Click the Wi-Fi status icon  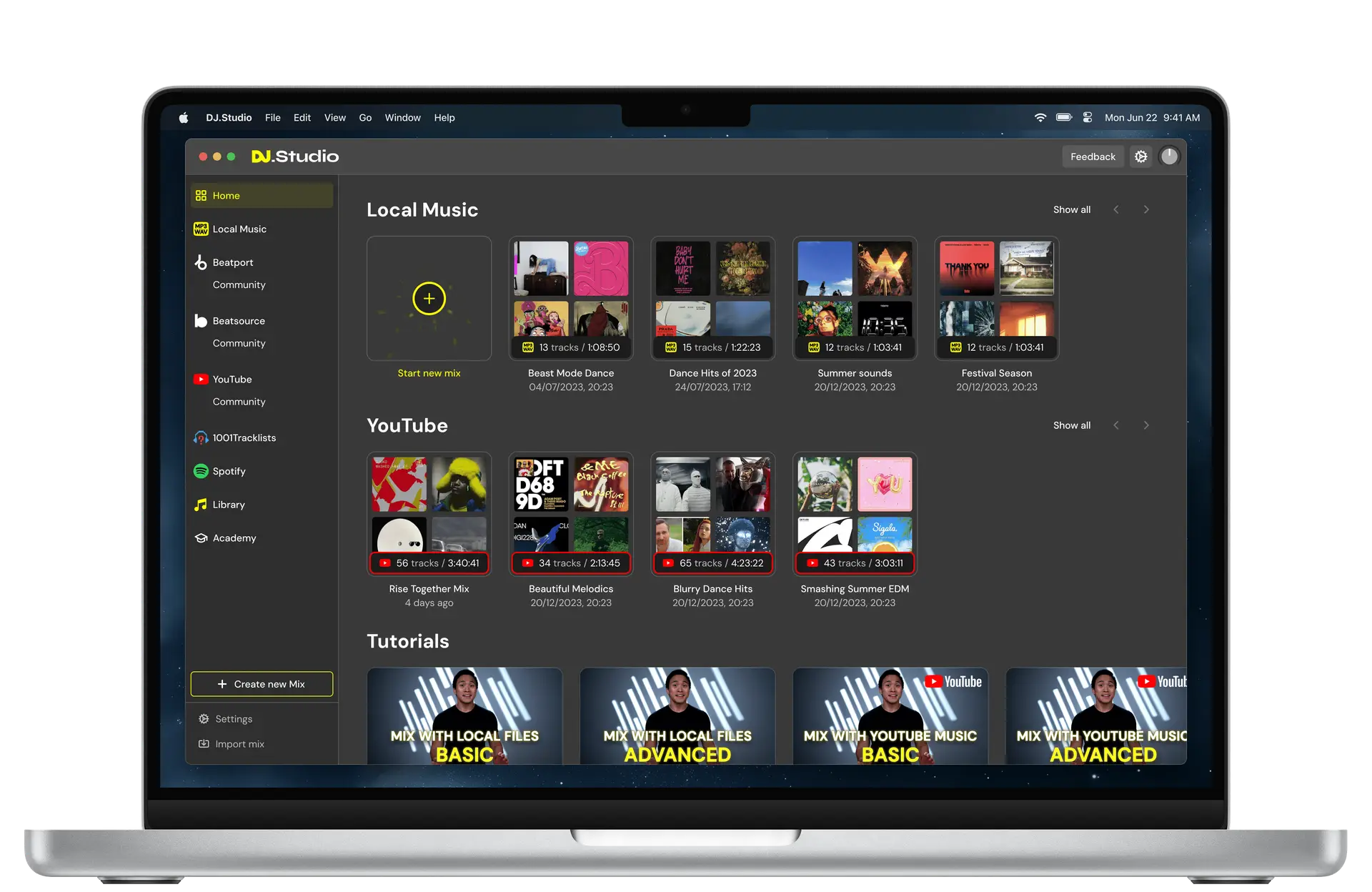point(1040,118)
